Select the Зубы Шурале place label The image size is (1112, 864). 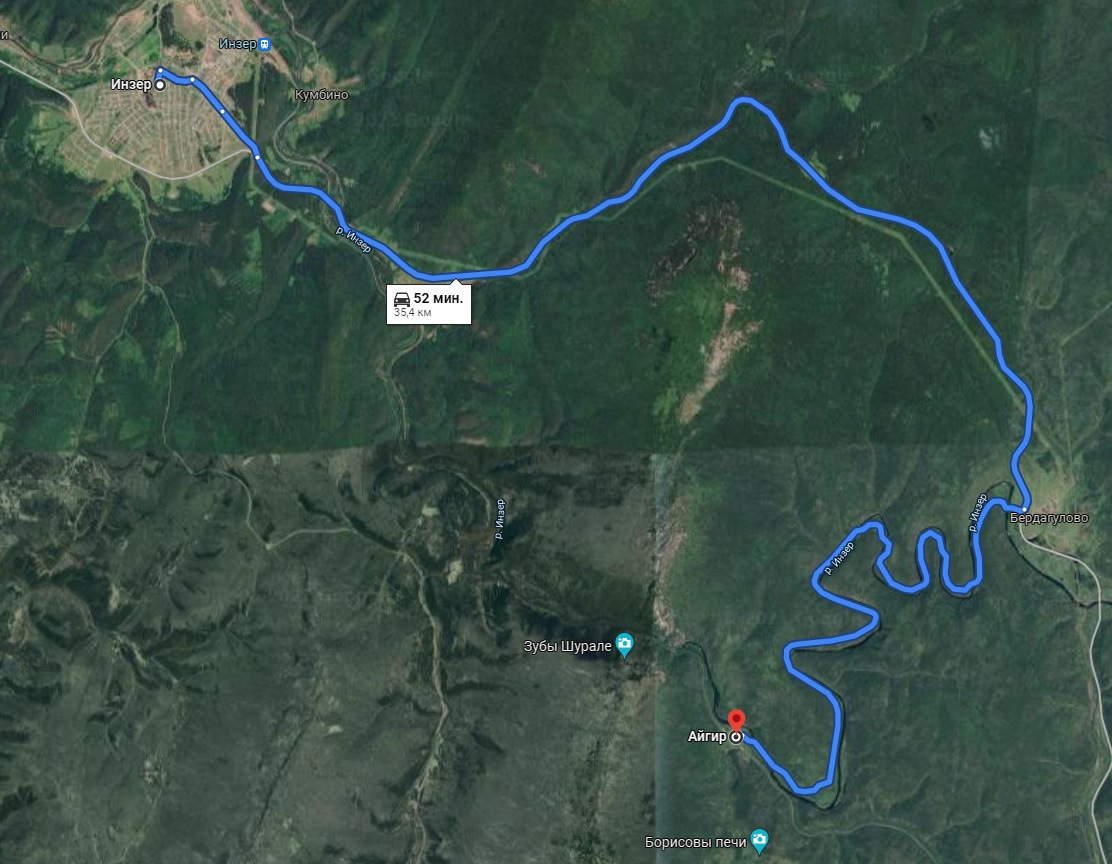567,646
